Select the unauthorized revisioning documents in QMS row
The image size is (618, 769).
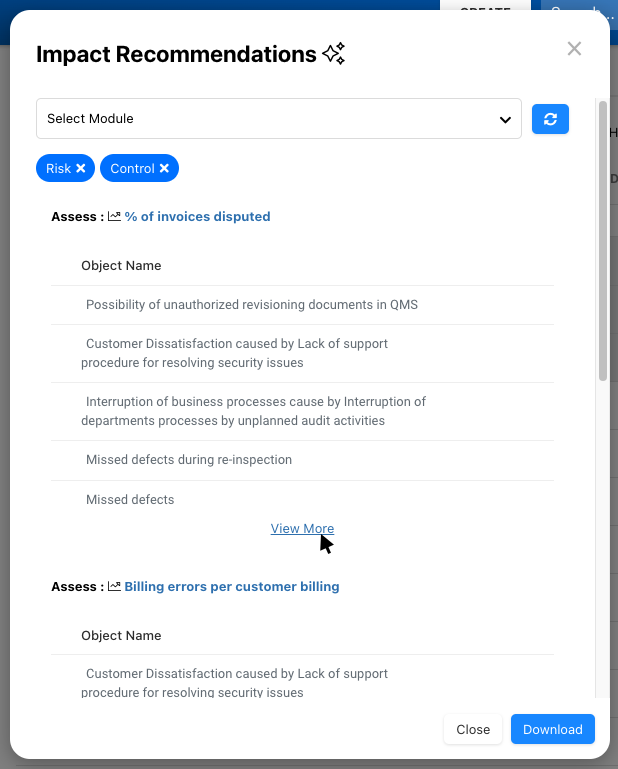point(251,305)
